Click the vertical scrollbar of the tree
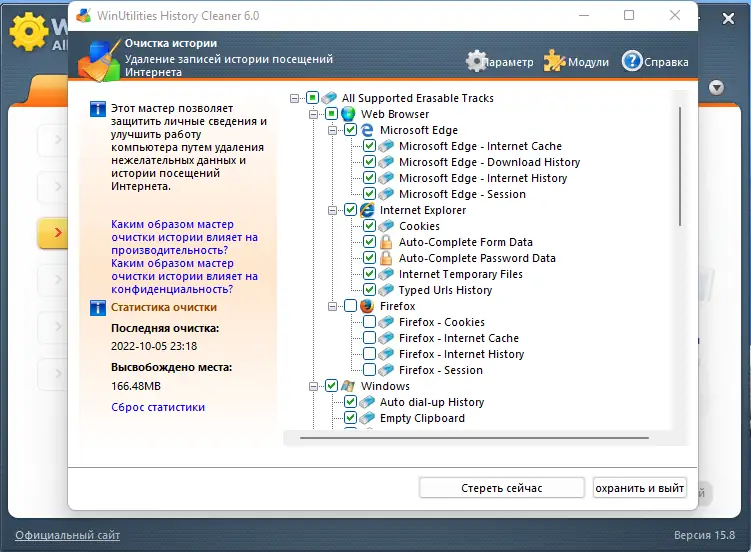 pos(679,167)
